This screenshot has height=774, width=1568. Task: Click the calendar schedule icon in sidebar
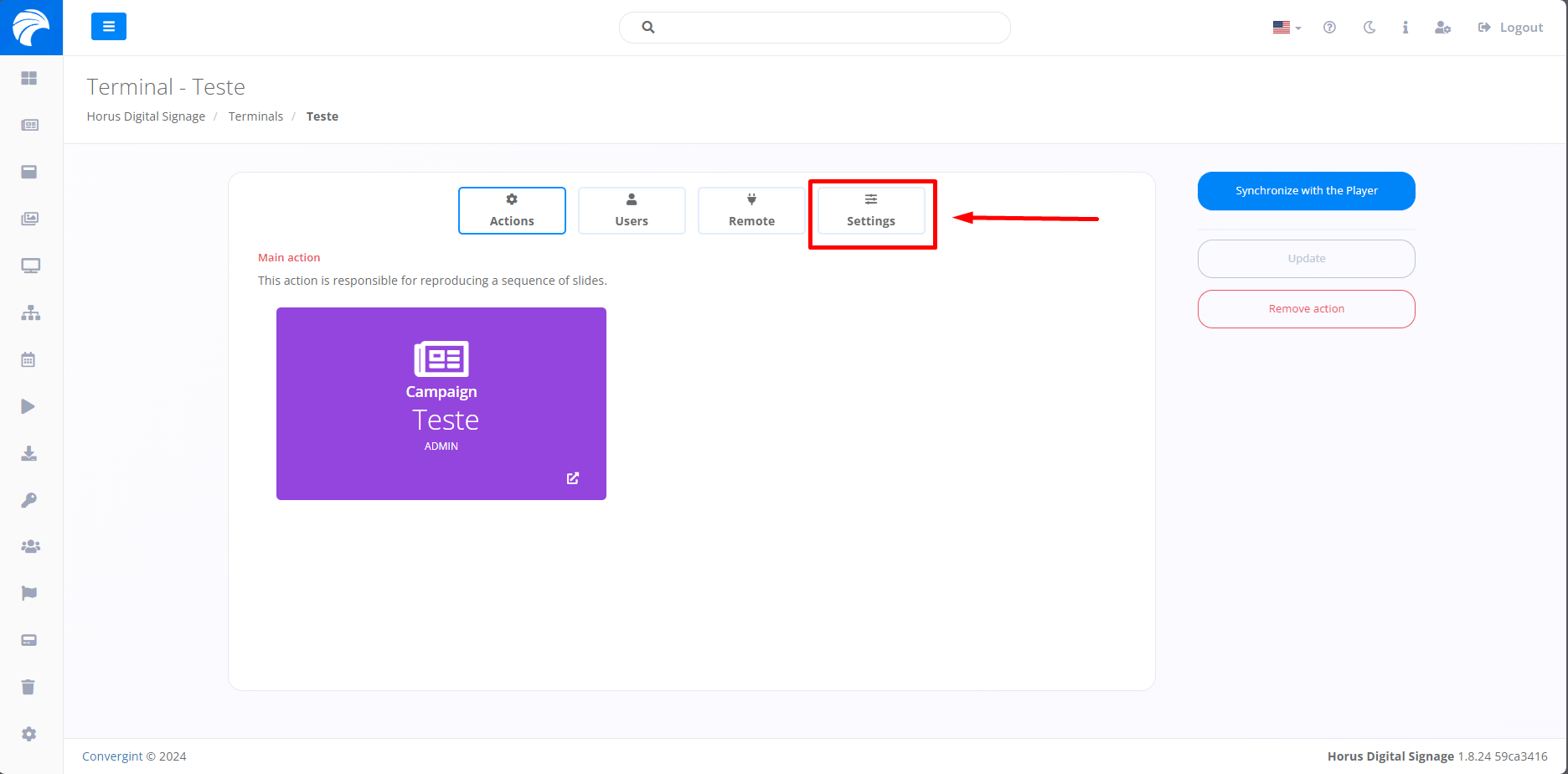tap(28, 359)
